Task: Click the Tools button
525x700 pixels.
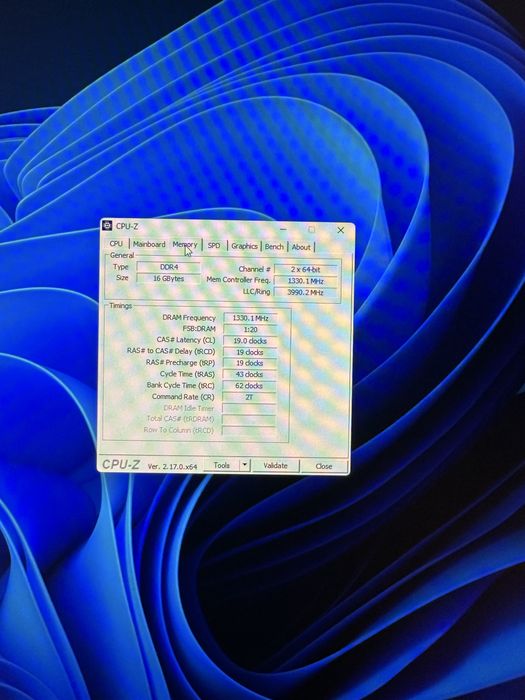Action: click(221, 465)
